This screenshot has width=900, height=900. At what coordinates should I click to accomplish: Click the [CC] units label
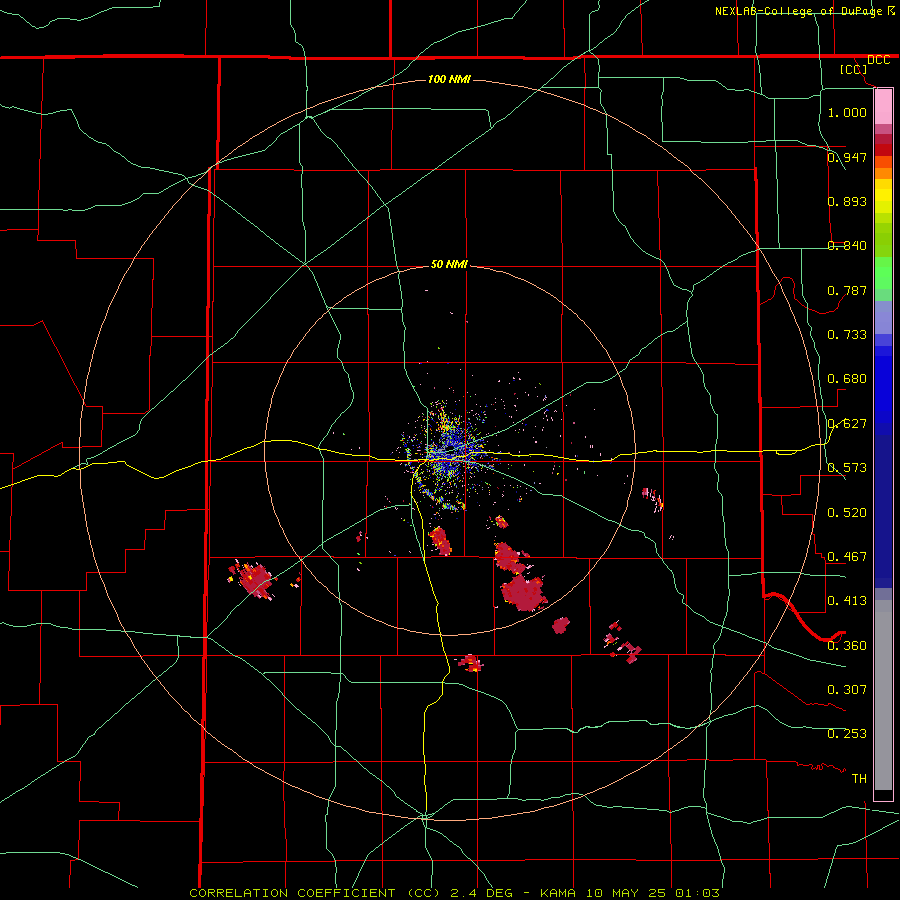point(853,69)
